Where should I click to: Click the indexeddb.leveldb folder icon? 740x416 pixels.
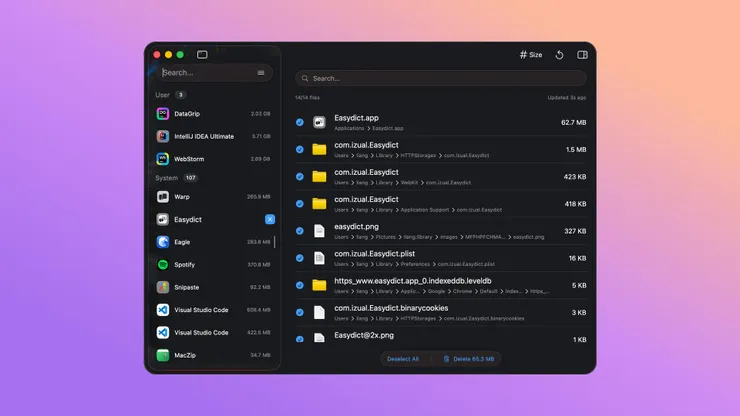click(320, 285)
